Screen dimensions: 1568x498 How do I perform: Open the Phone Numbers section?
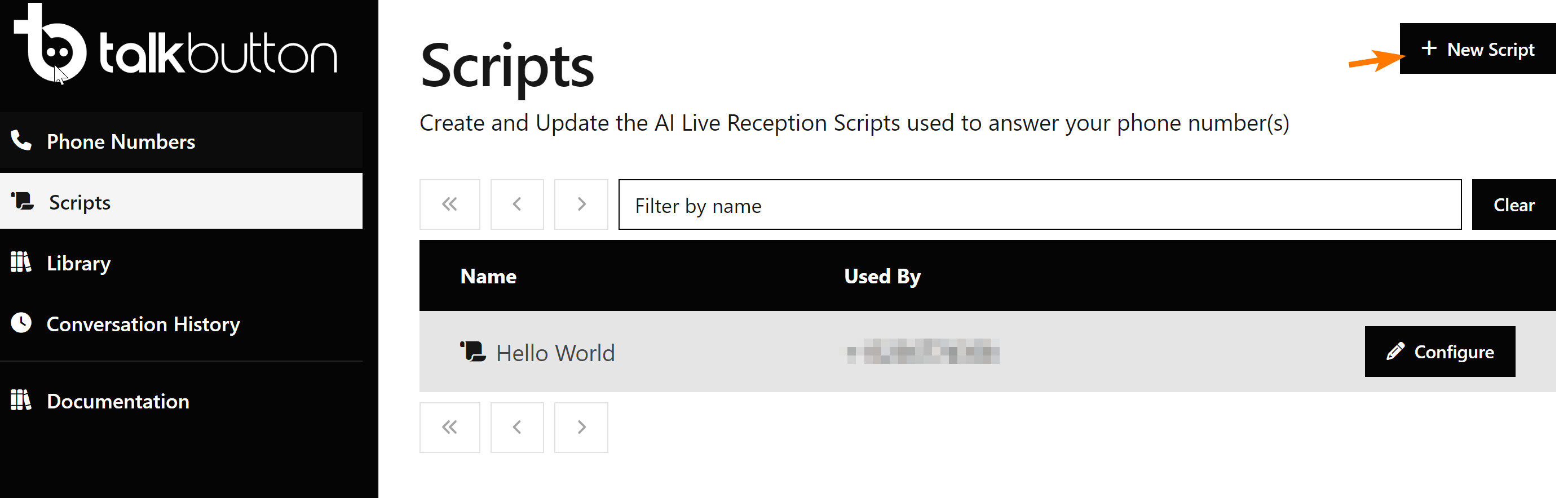[121, 141]
